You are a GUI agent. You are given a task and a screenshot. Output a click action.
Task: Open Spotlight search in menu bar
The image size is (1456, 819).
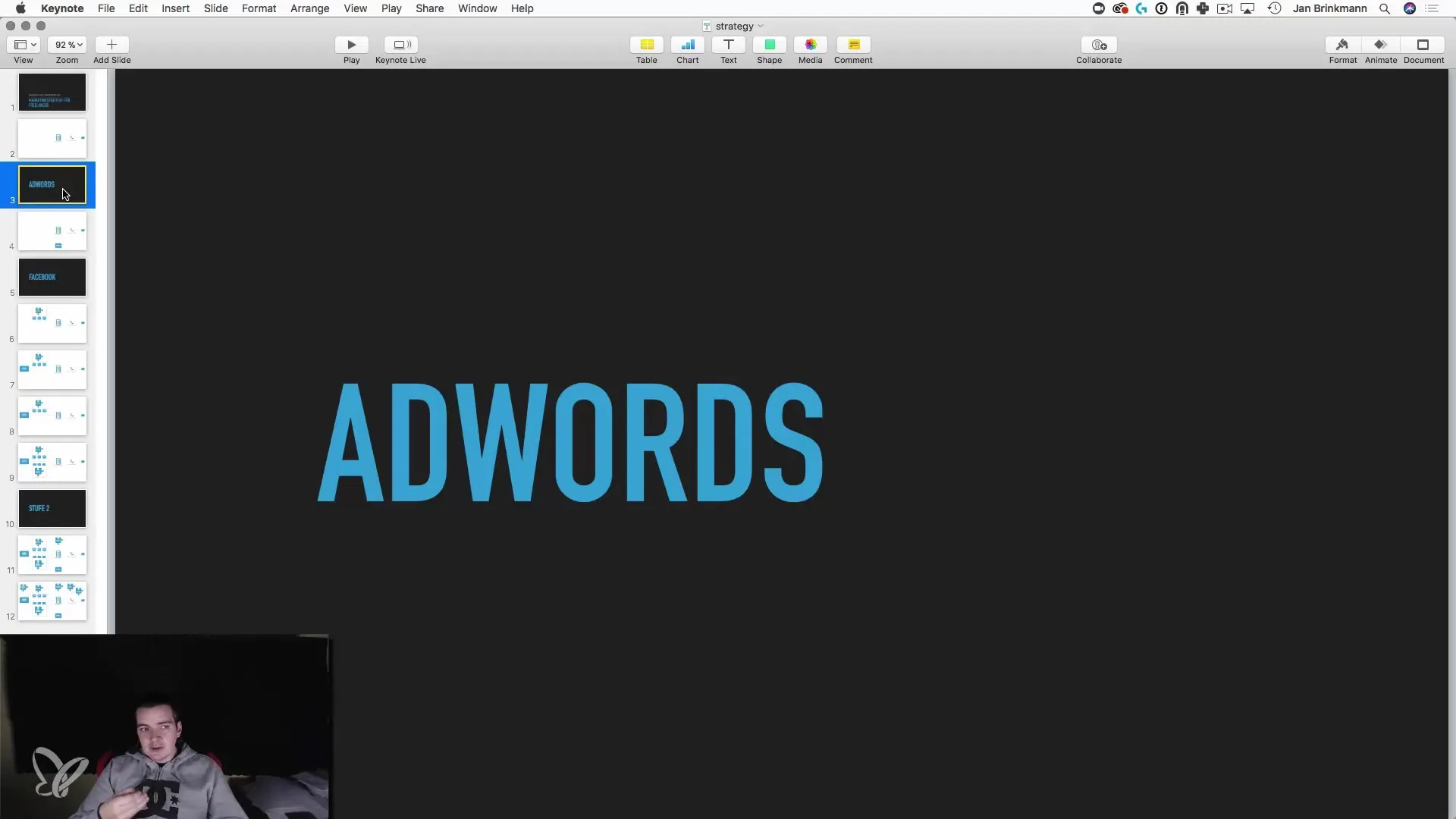click(1385, 8)
